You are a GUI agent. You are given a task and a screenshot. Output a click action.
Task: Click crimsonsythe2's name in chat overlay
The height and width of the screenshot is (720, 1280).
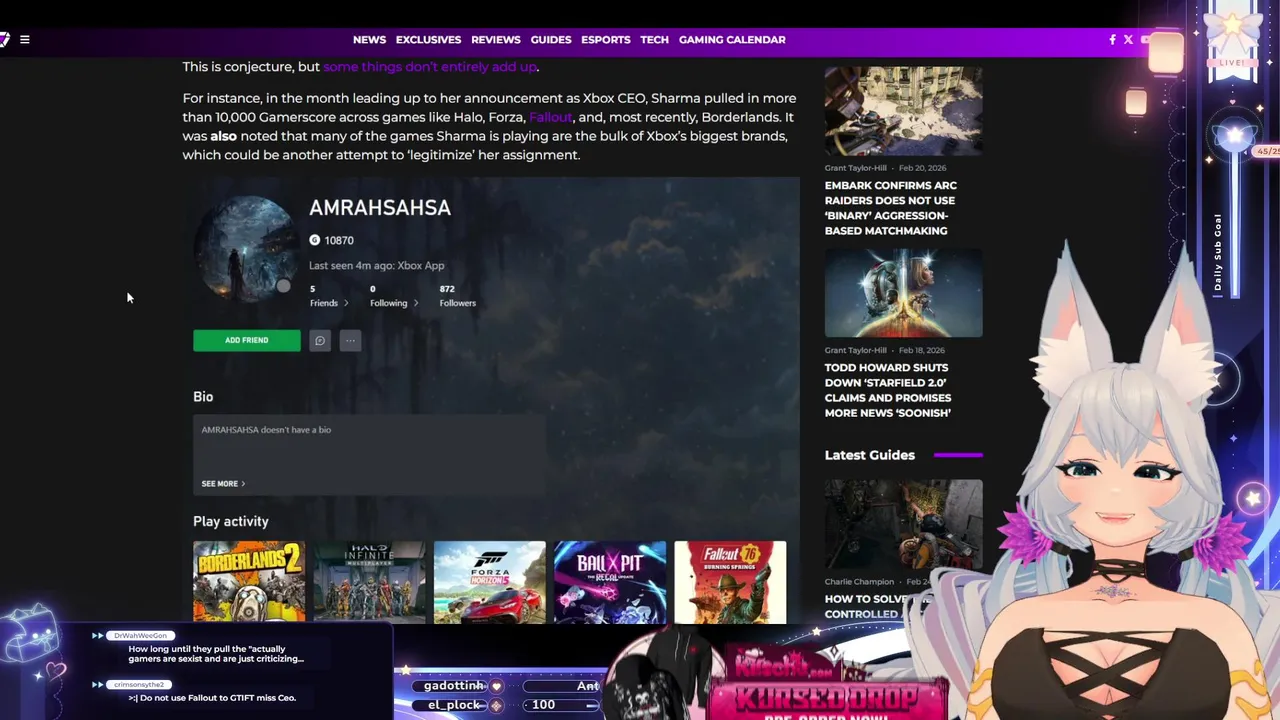(x=138, y=685)
